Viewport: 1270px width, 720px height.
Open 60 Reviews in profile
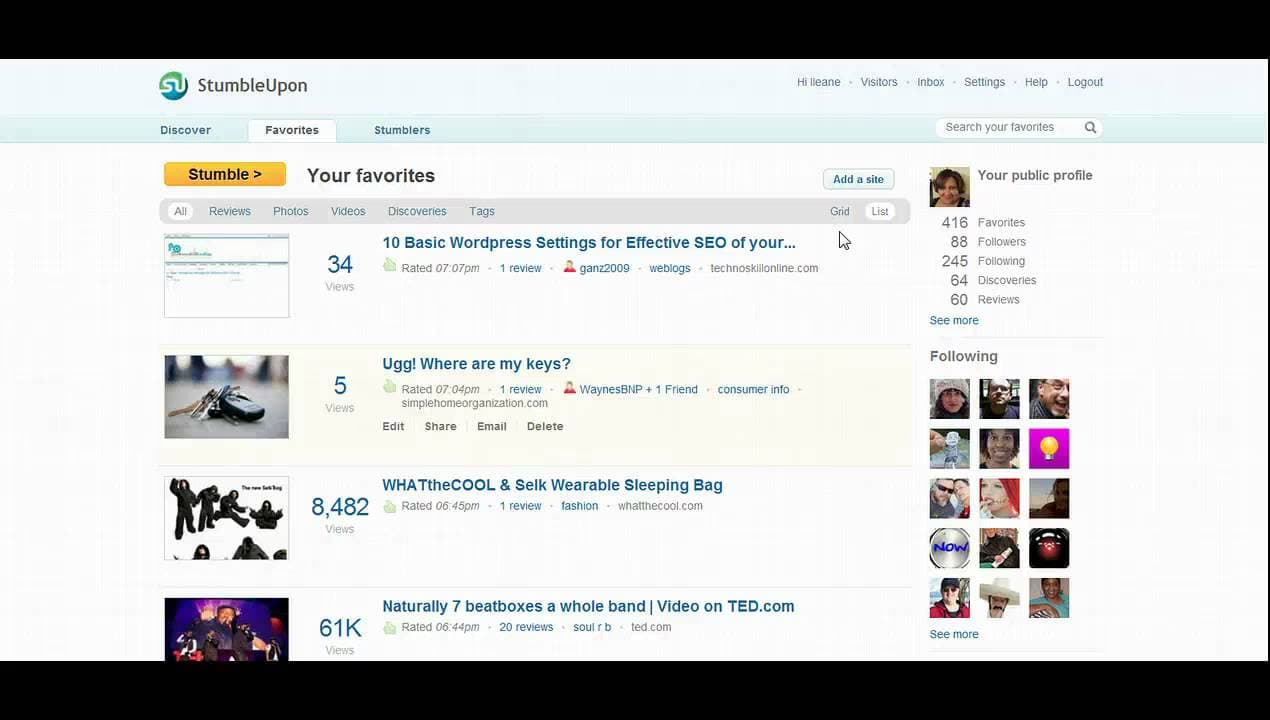point(985,299)
